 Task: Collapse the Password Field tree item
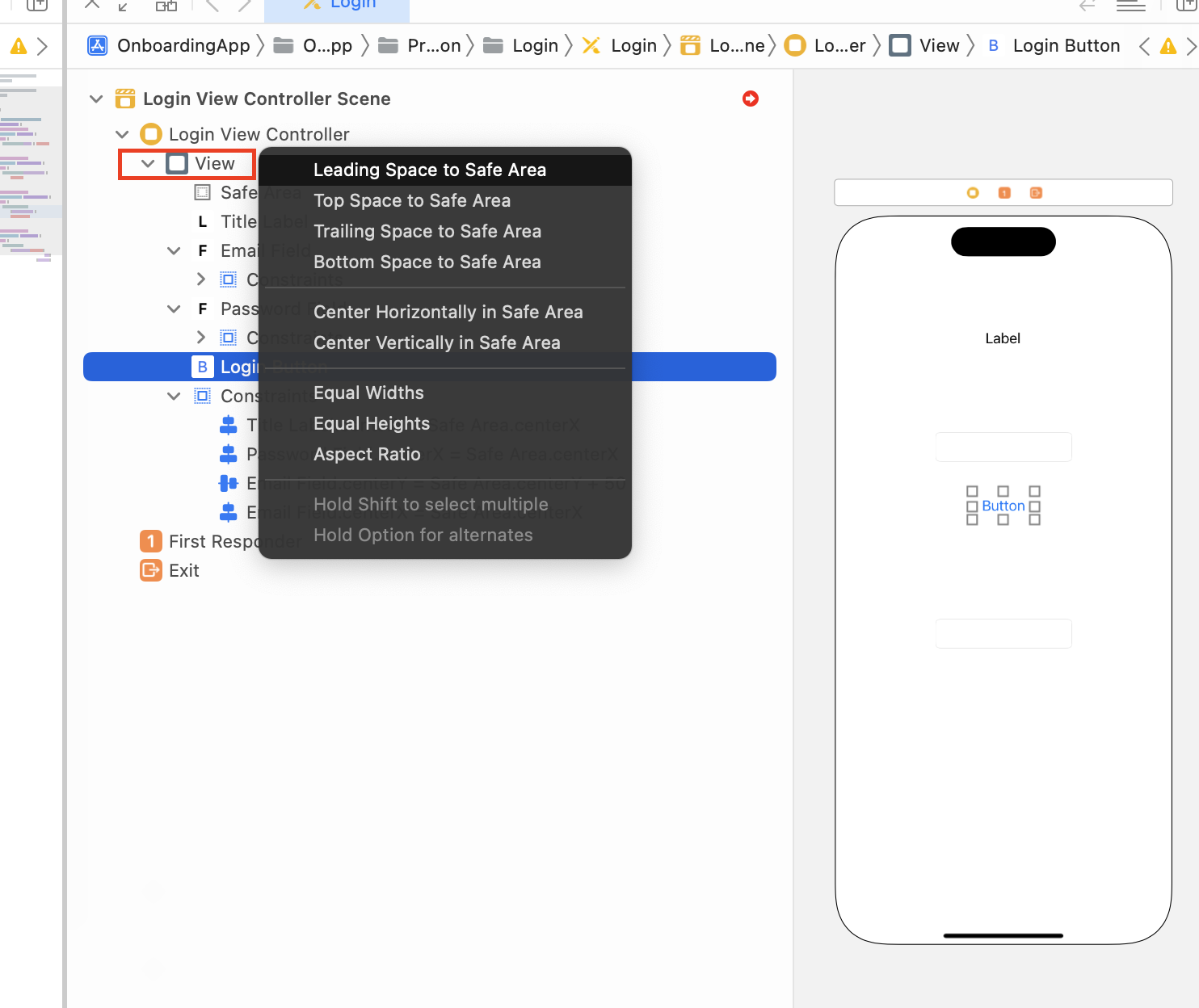(x=173, y=308)
